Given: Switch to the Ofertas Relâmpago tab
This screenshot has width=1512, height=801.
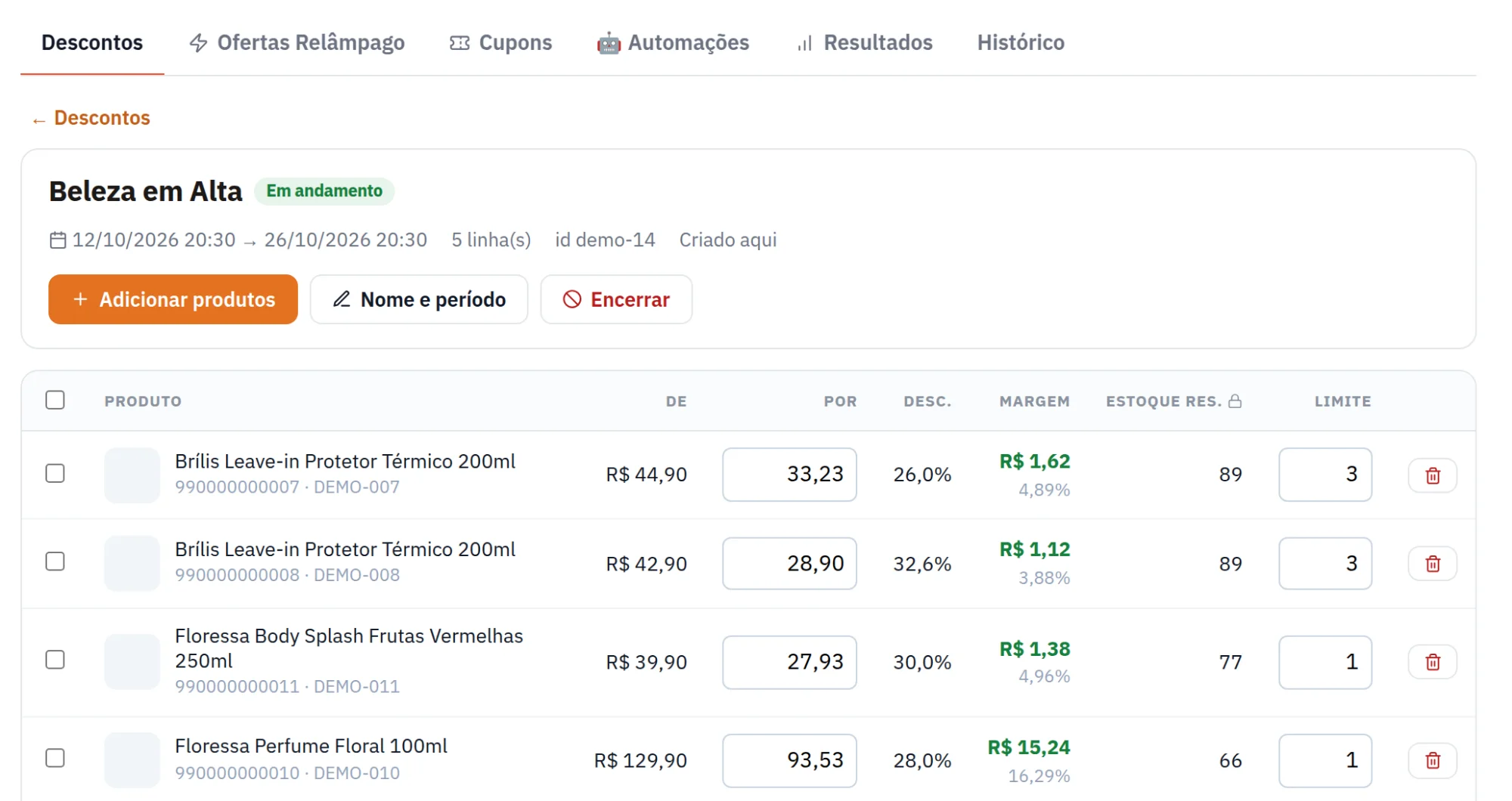Looking at the screenshot, I should point(296,42).
